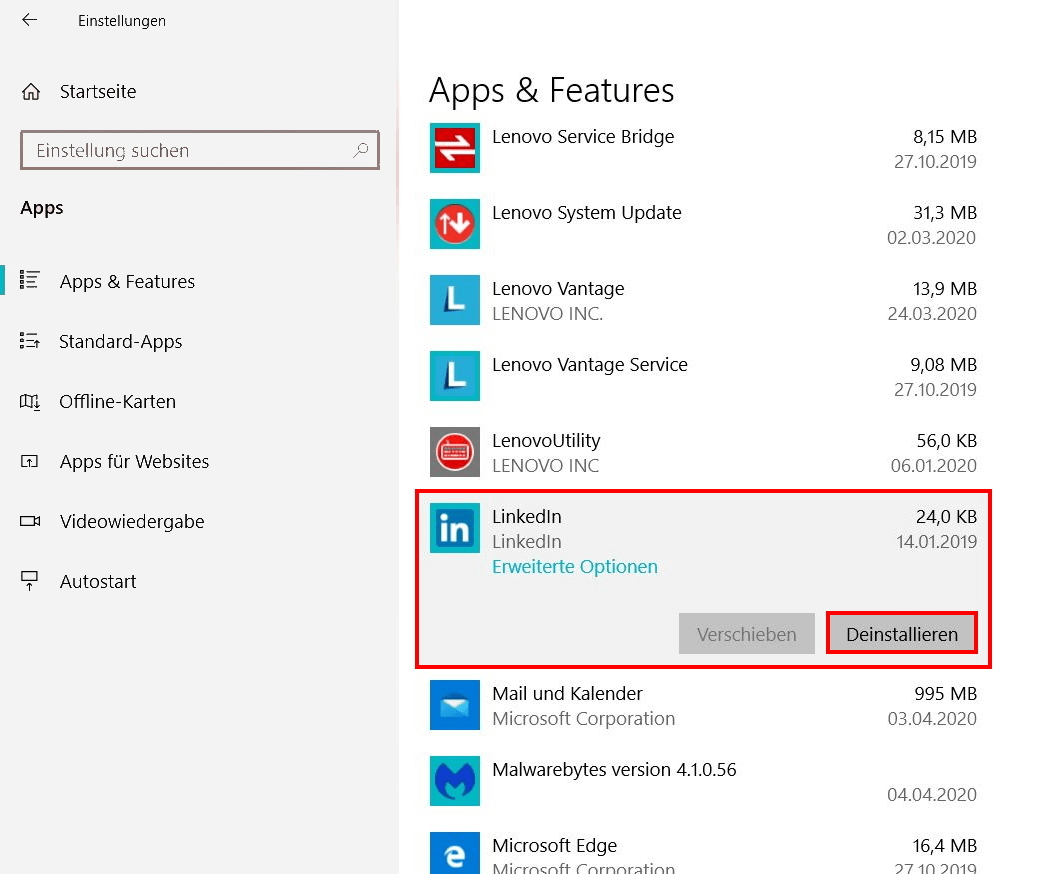1064x874 pixels.
Task: Select the Microsoft Edge app name
Action: (554, 846)
